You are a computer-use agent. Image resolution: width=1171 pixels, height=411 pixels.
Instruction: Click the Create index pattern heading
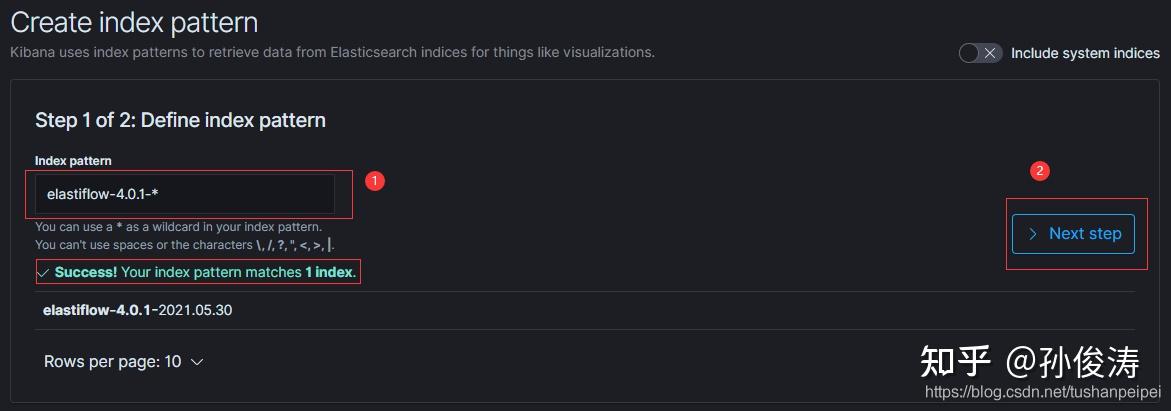[x=134, y=22]
